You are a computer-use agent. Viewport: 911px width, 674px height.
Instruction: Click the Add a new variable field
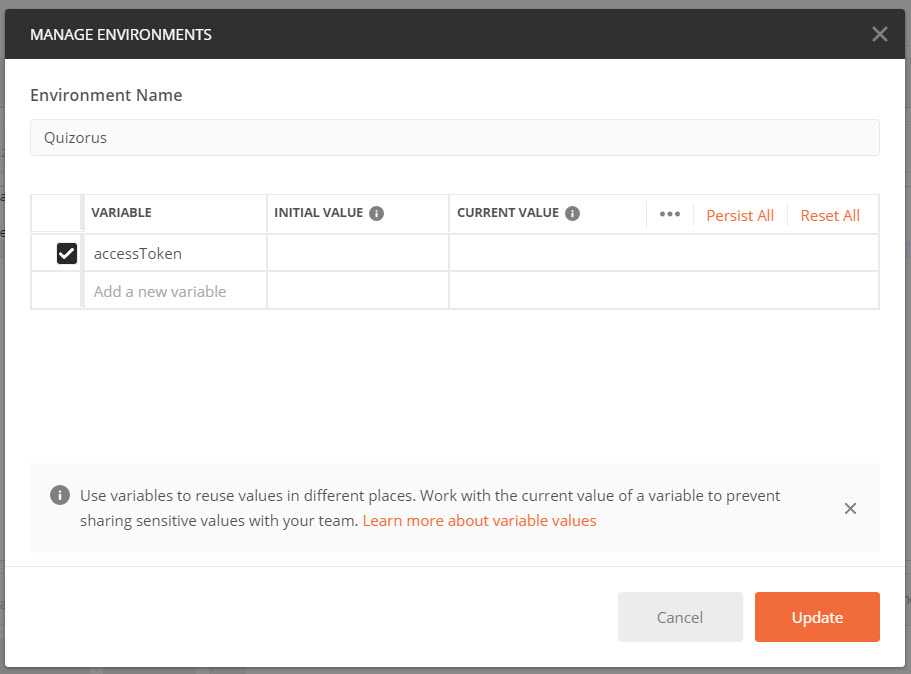(x=175, y=292)
